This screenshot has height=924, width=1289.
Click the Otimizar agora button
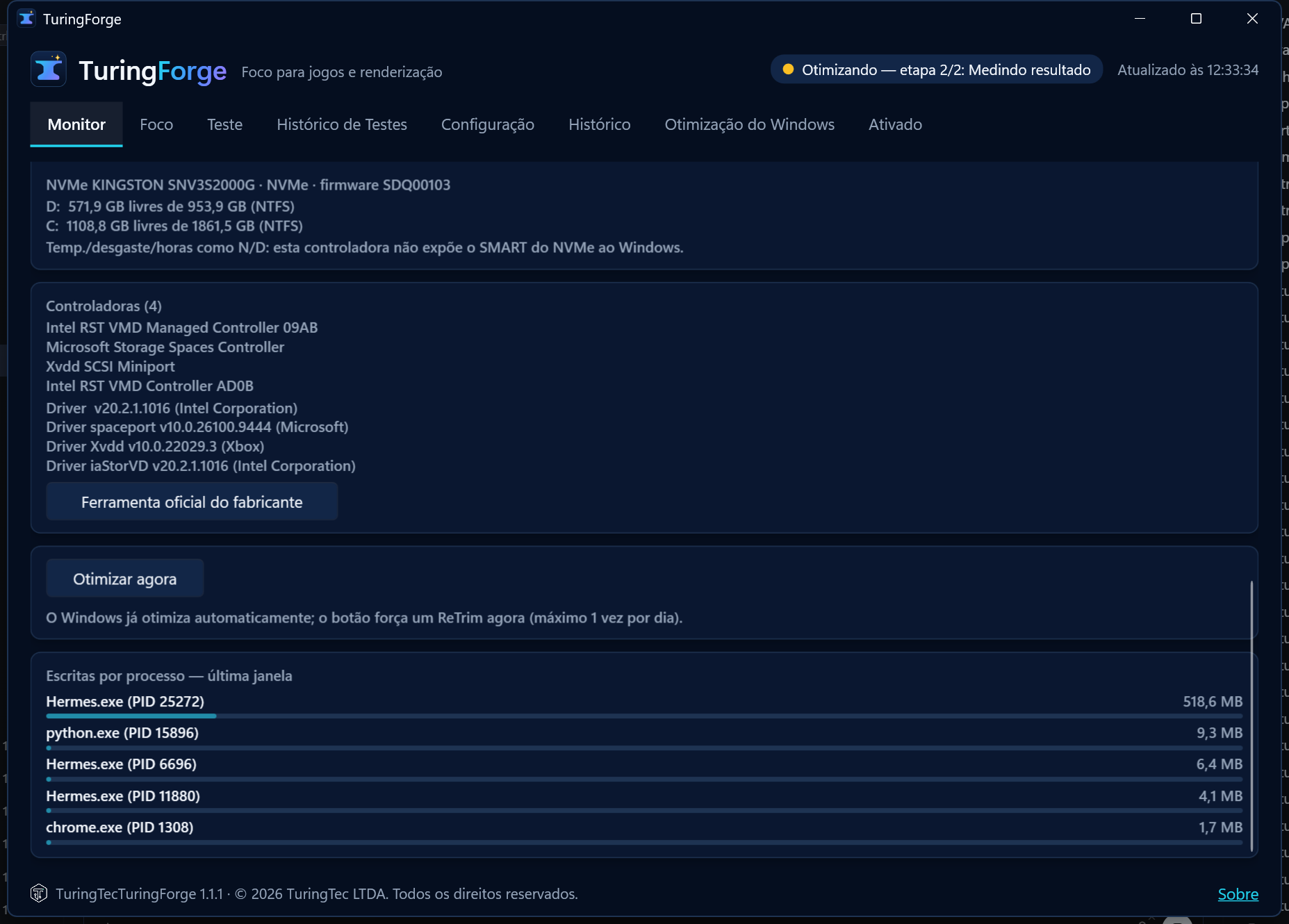point(125,579)
